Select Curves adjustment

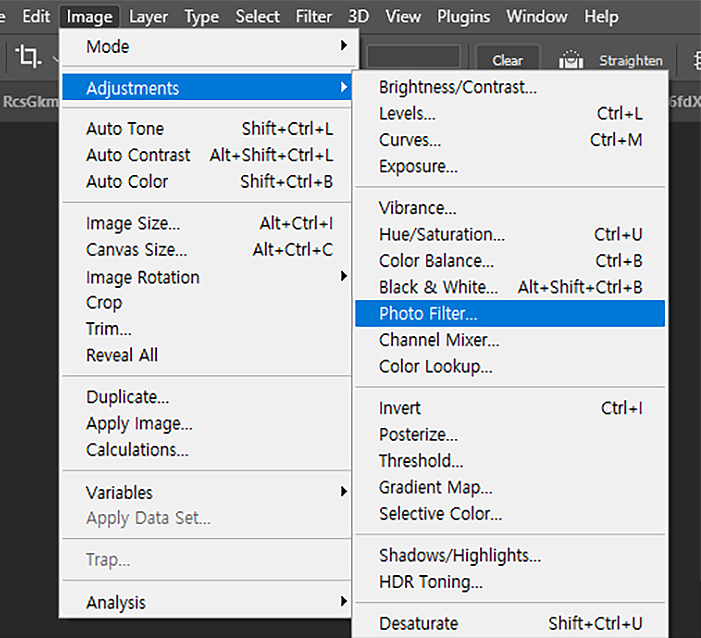click(510, 140)
